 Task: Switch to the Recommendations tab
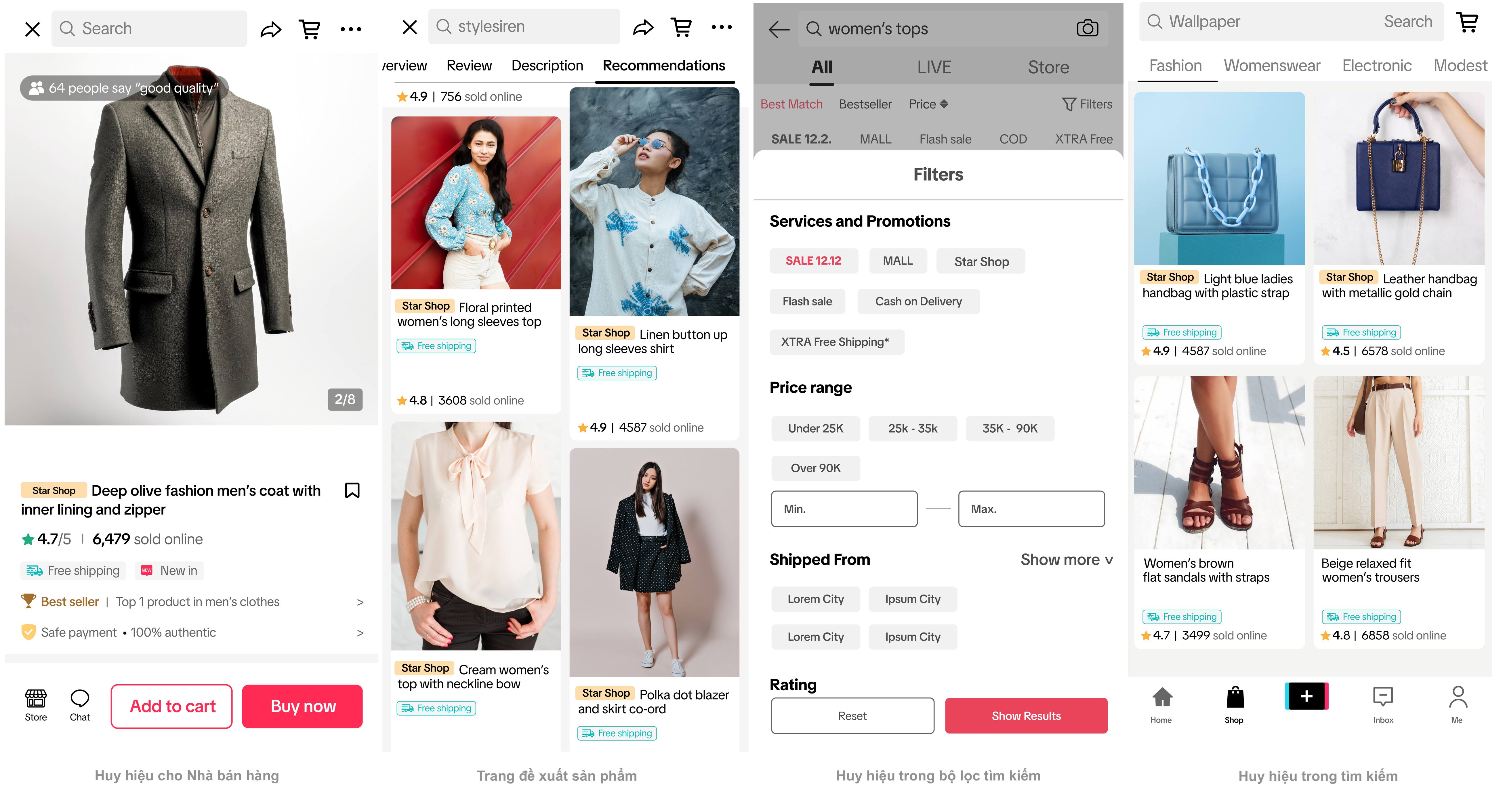click(663, 66)
